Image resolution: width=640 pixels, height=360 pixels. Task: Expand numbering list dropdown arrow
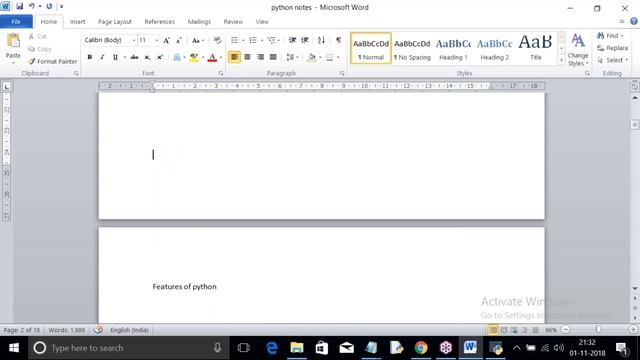[262, 40]
